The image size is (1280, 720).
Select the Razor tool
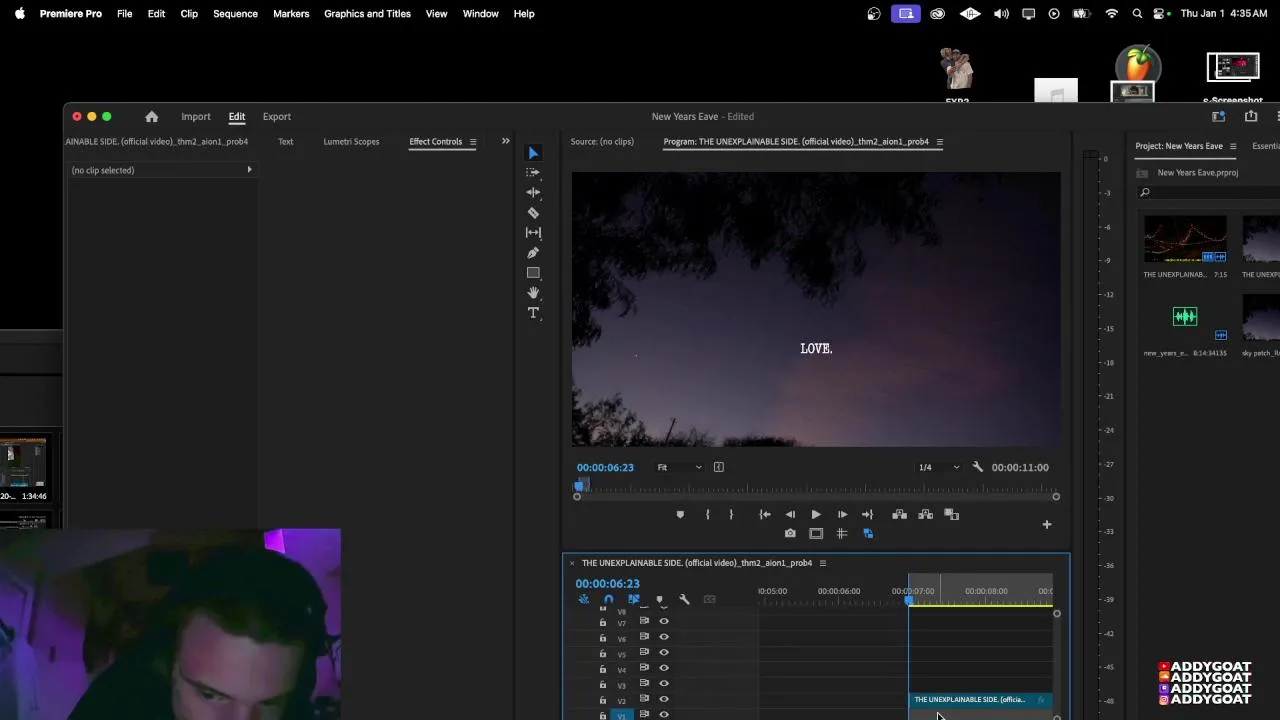click(533, 212)
